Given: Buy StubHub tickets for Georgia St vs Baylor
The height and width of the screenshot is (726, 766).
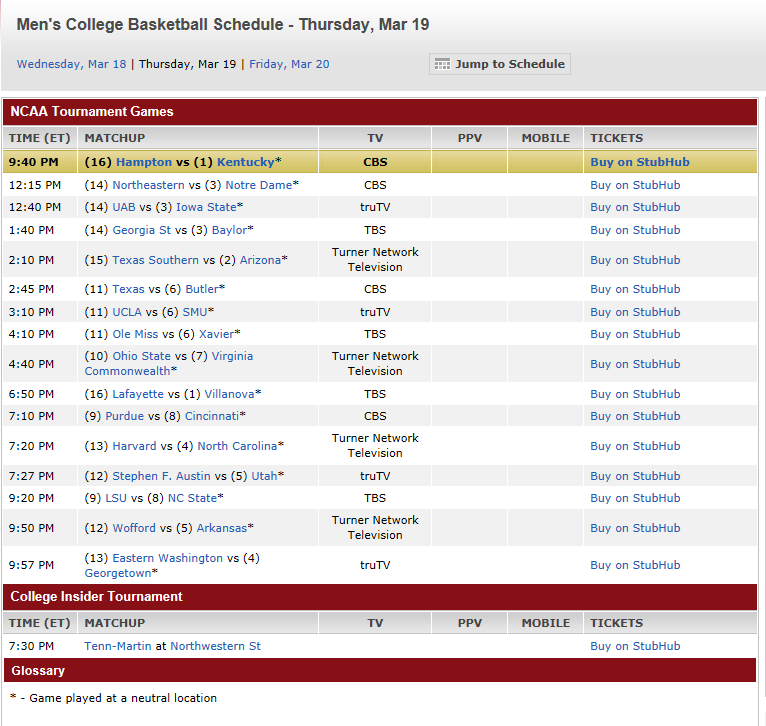Looking at the screenshot, I should pos(635,230).
